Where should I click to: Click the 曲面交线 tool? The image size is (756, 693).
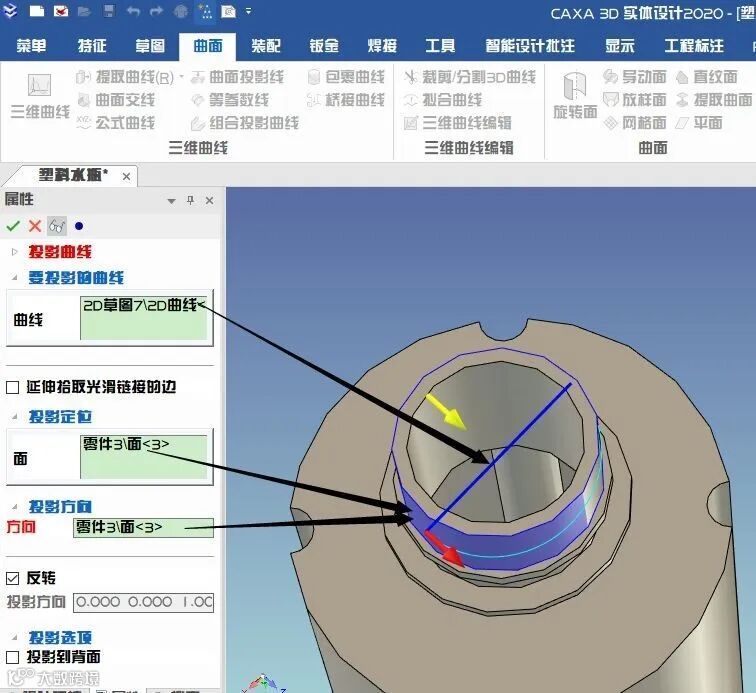116,100
